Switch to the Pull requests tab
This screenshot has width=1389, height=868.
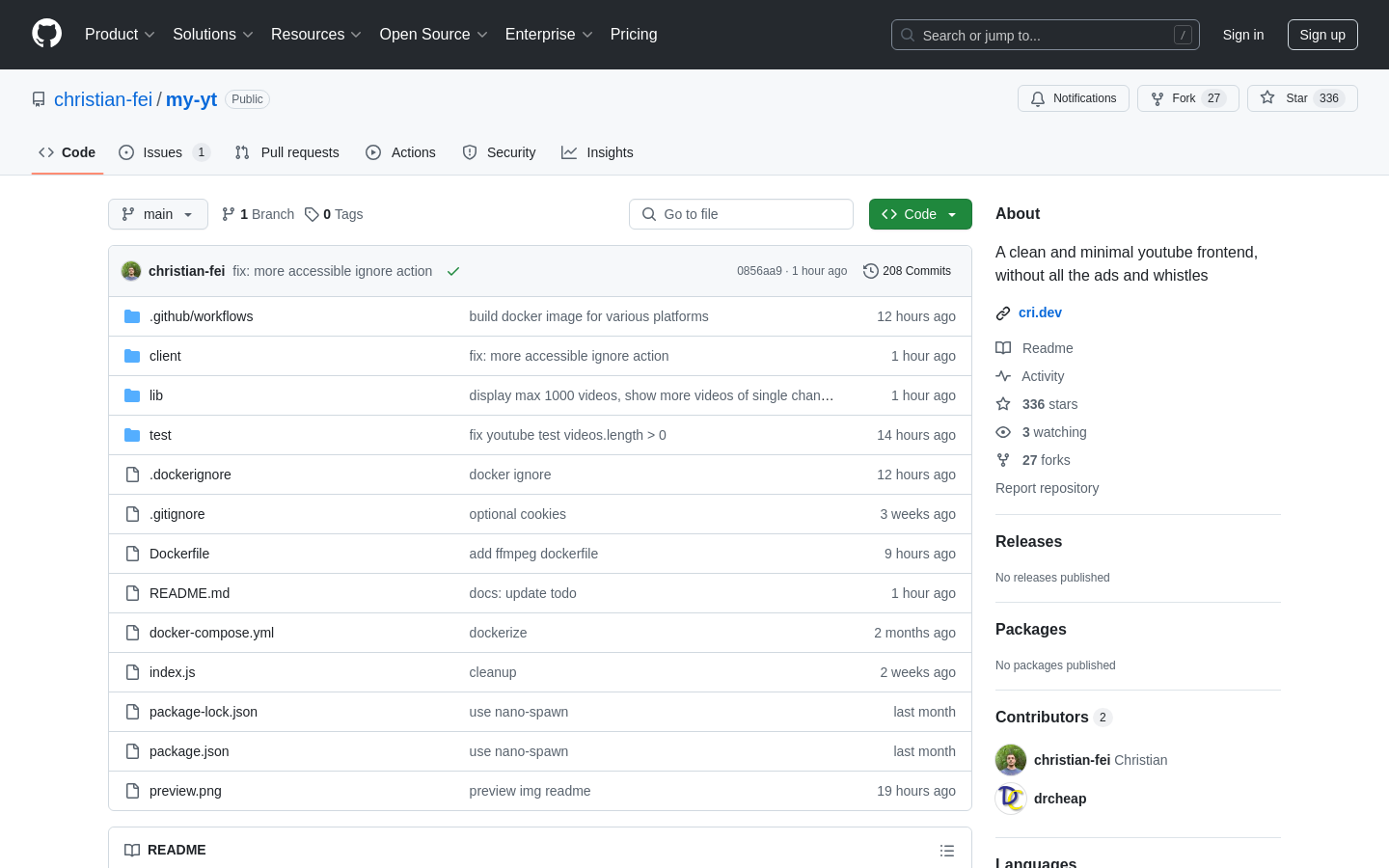(286, 152)
